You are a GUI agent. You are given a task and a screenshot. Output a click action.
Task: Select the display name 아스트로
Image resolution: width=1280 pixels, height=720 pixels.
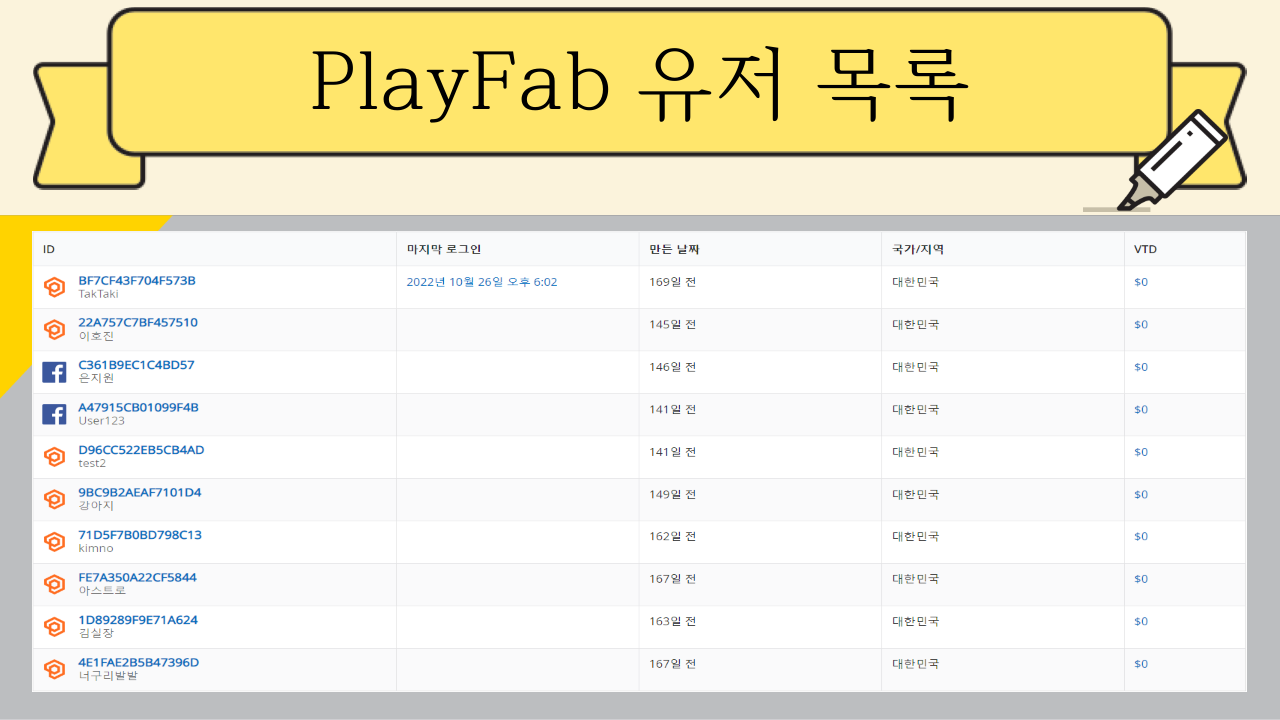[x=102, y=591]
